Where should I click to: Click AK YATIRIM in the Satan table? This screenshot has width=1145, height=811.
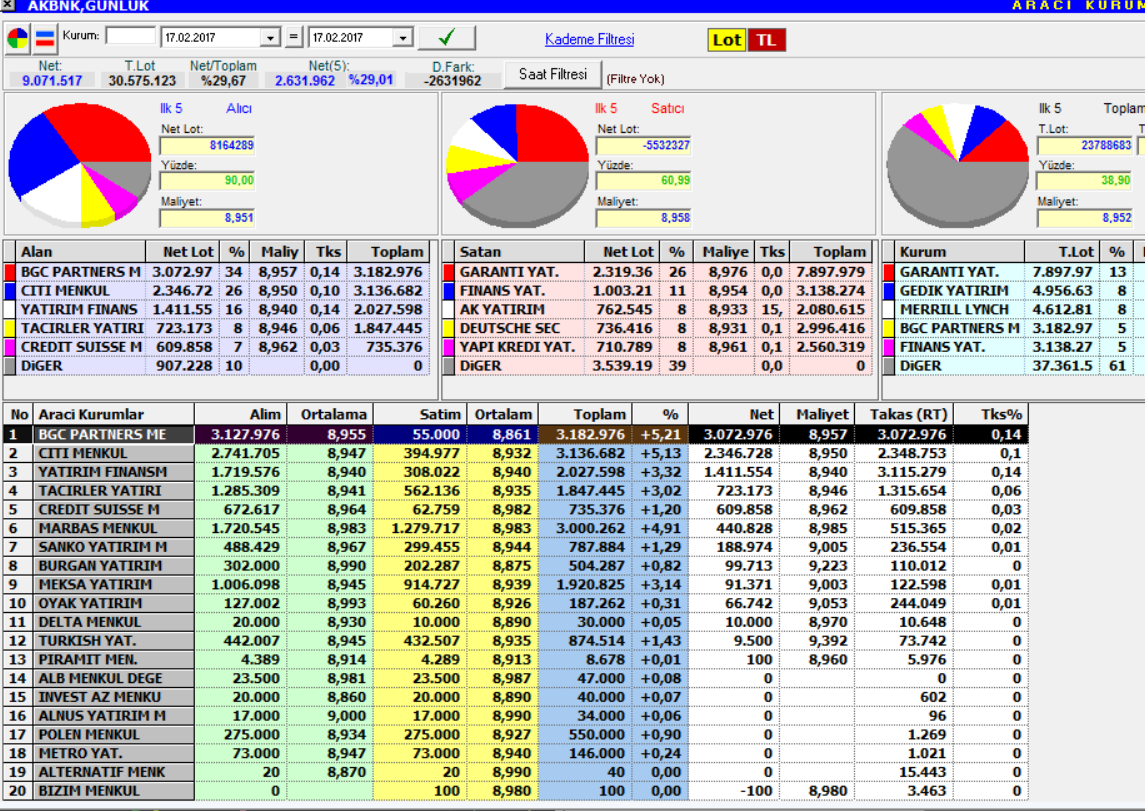click(502, 310)
